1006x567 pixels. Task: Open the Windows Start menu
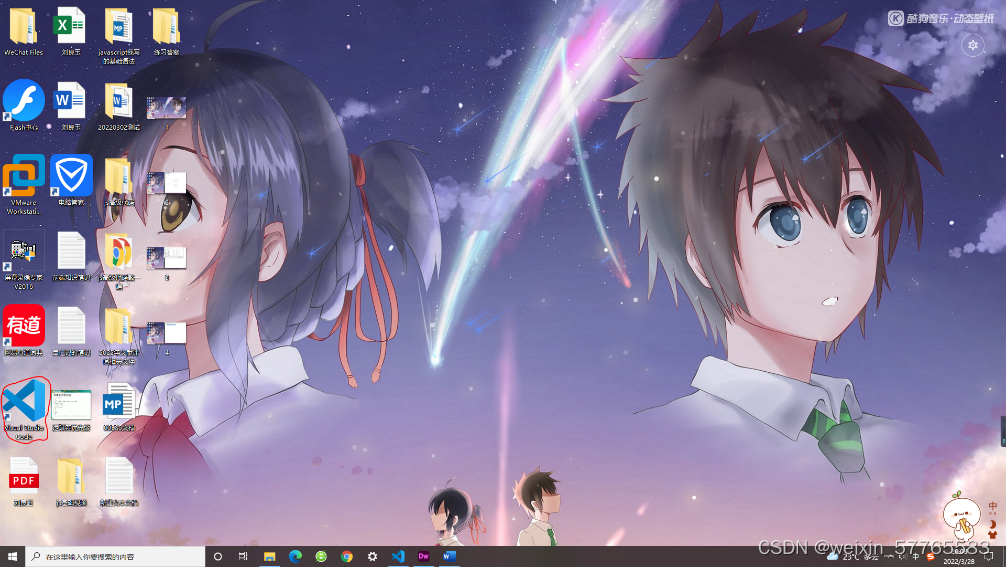click(x=12, y=556)
